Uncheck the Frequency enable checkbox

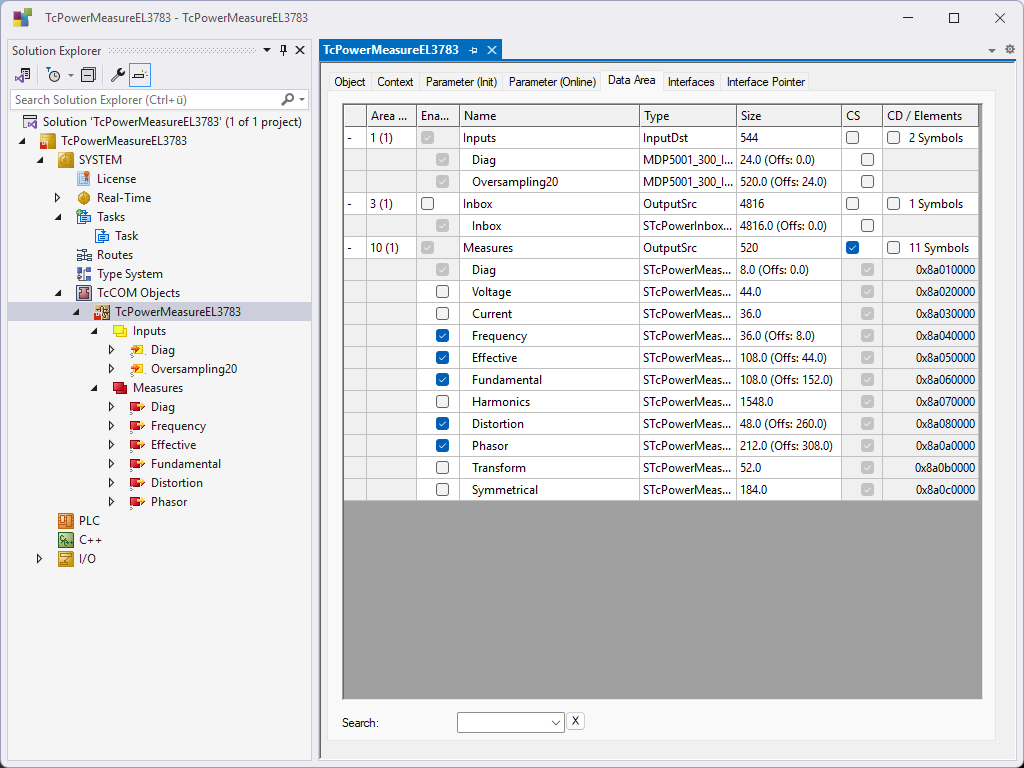click(442, 336)
